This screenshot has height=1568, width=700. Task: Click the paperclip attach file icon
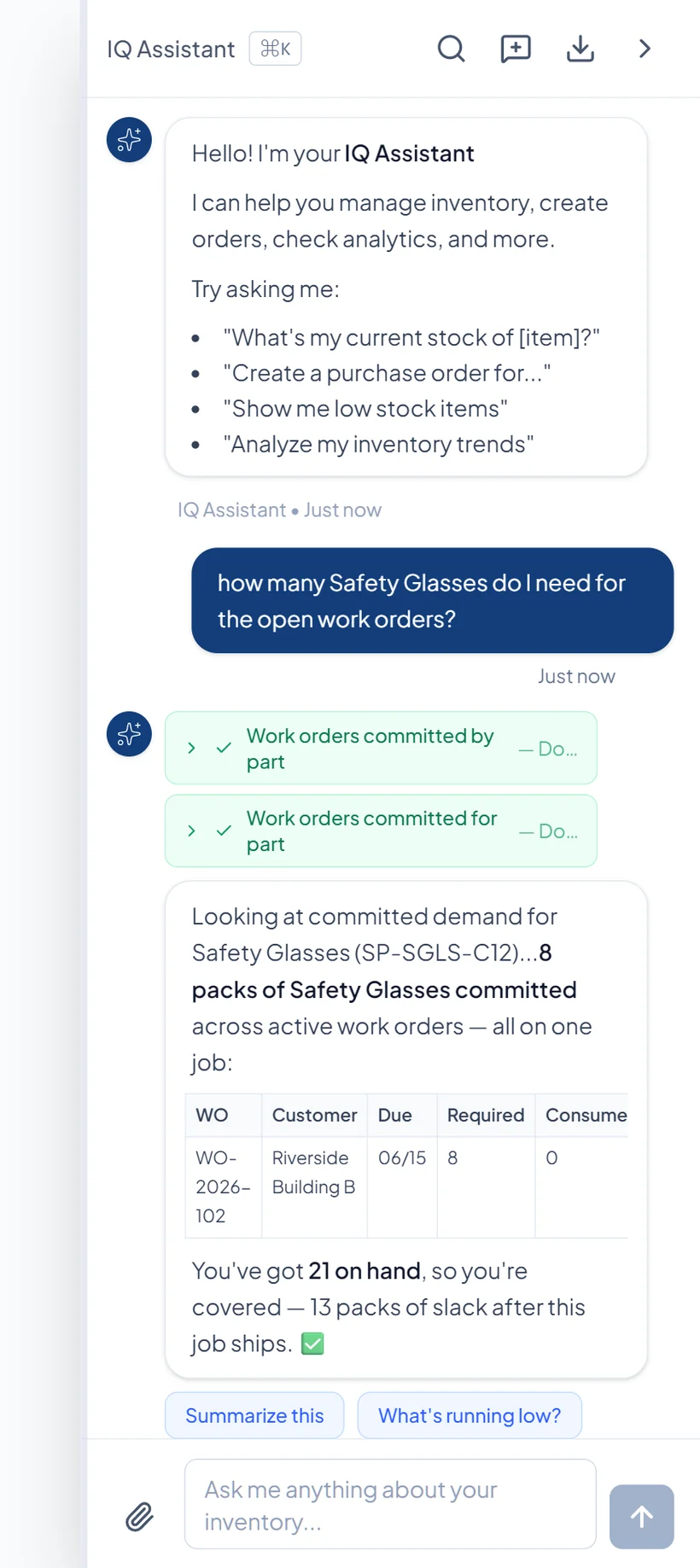[139, 1517]
